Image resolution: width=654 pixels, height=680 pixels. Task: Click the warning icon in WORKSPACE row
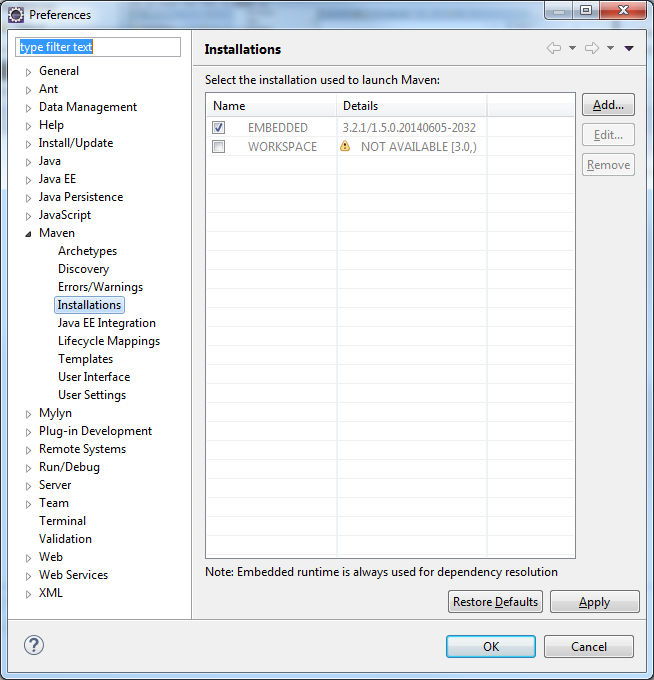click(x=345, y=146)
